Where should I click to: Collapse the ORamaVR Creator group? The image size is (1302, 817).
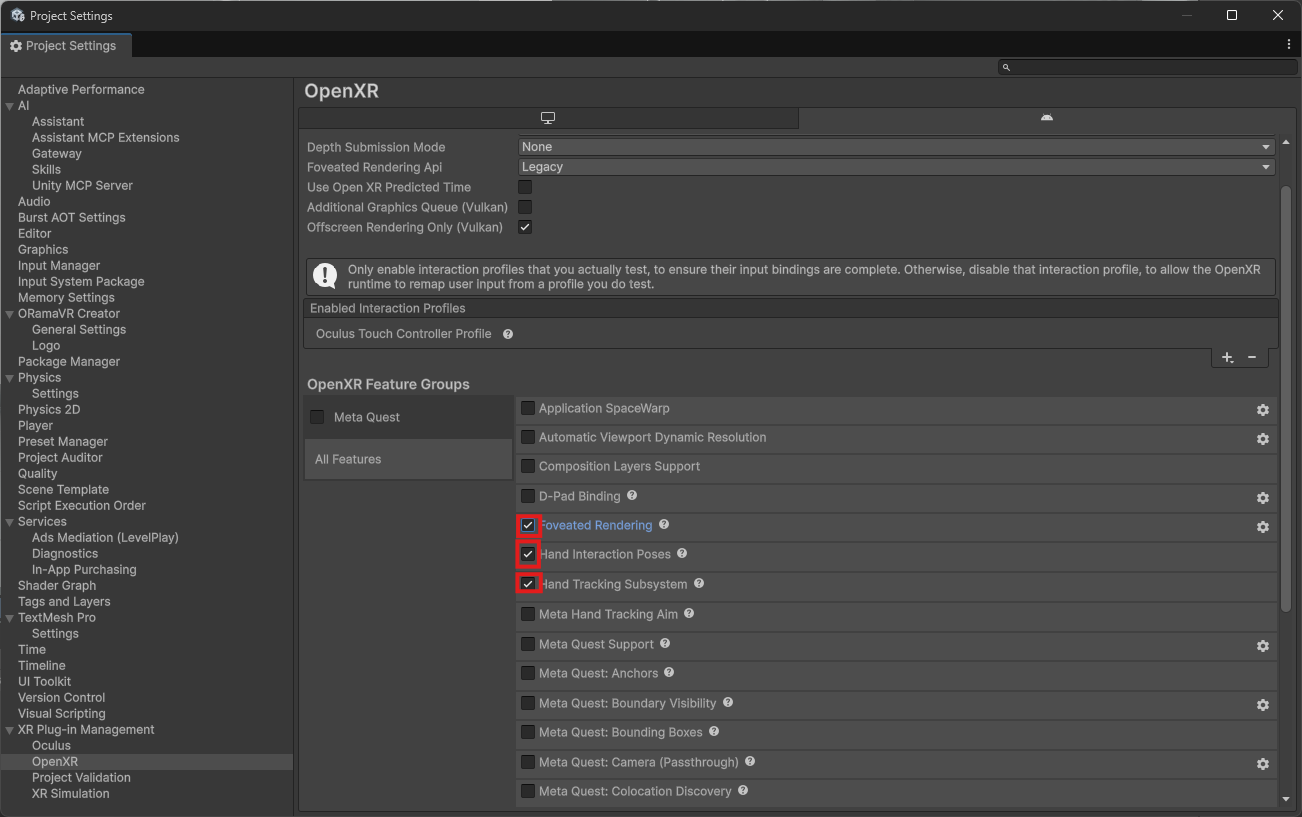click(10, 313)
